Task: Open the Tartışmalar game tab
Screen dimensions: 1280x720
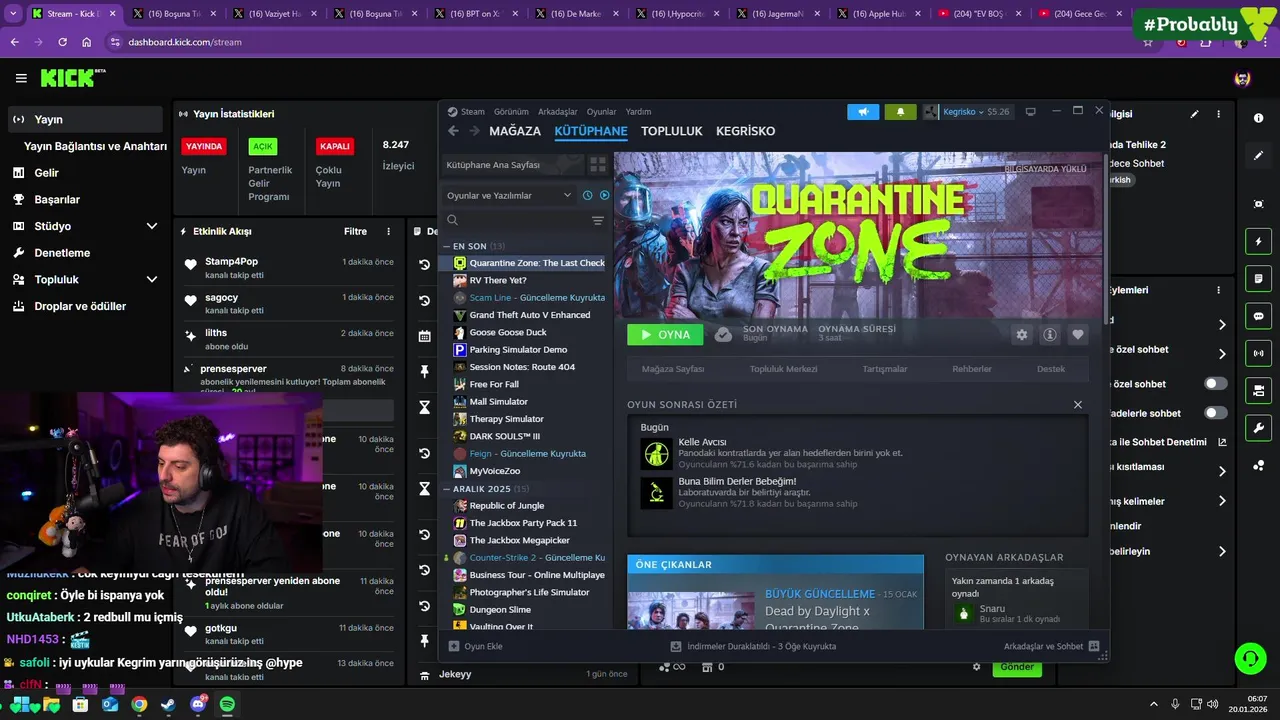Action: pos(885,369)
